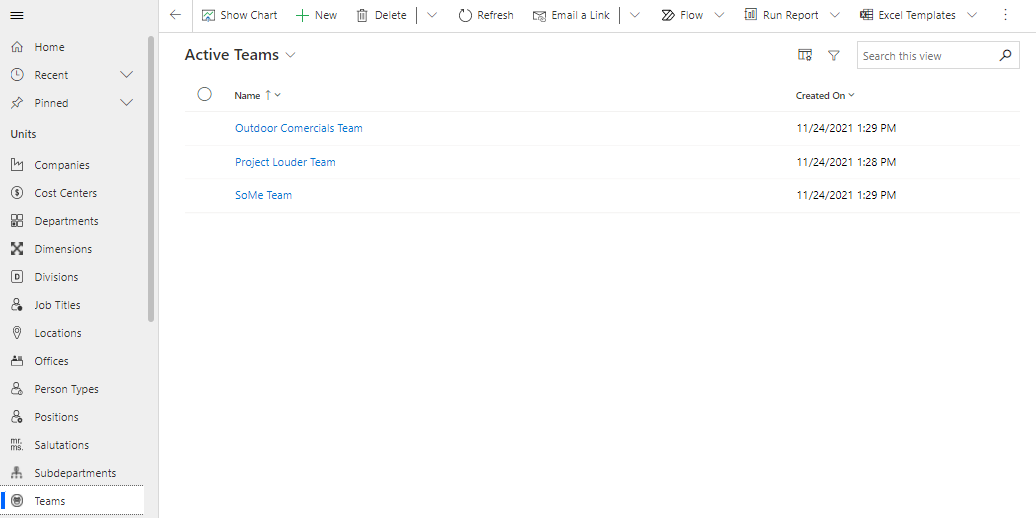Delete using the trash can button
This screenshot has width=1036, height=518.
click(x=381, y=15)
